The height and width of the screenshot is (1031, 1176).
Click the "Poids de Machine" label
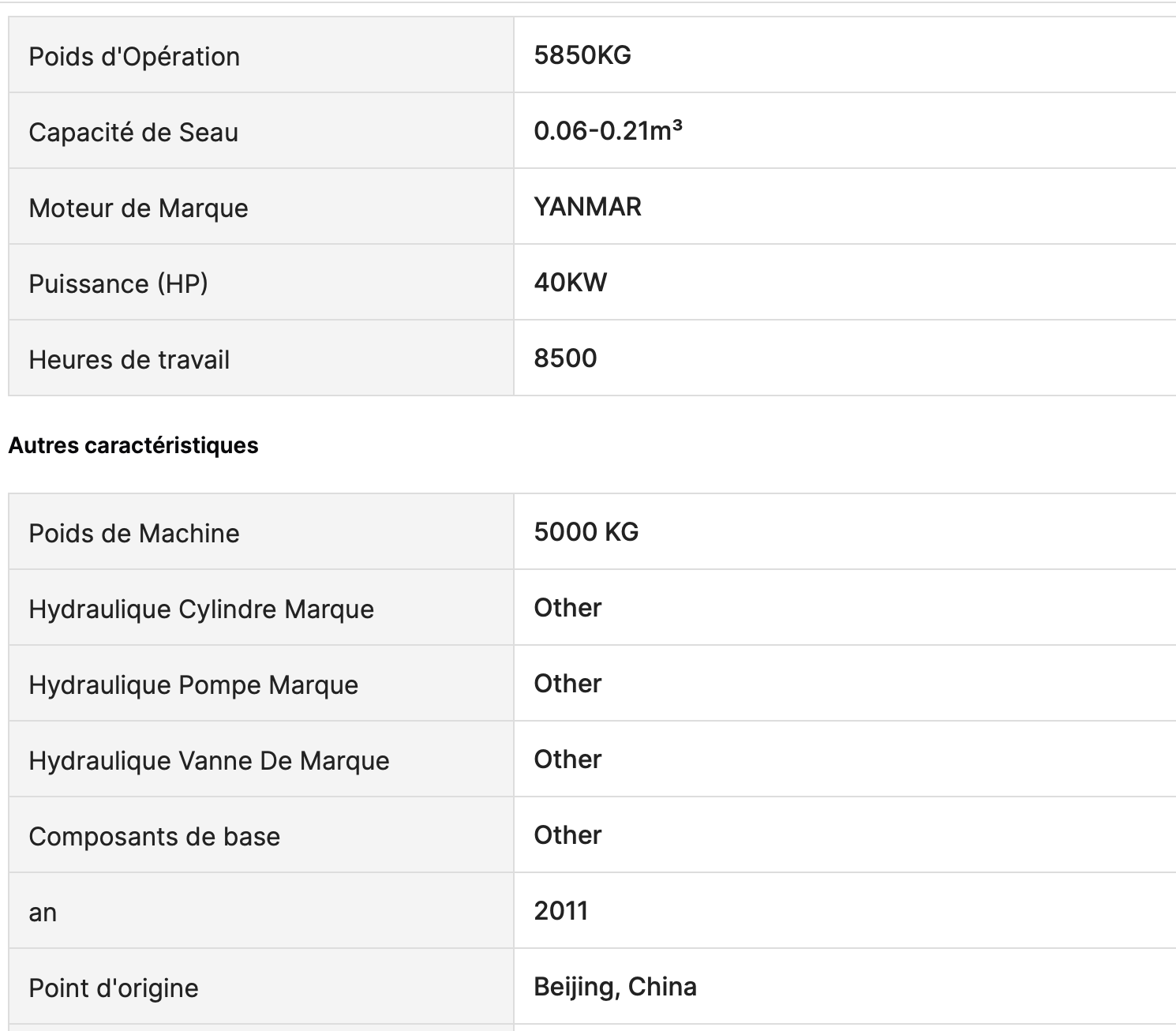pyautogui.click(x=134, y=534)
